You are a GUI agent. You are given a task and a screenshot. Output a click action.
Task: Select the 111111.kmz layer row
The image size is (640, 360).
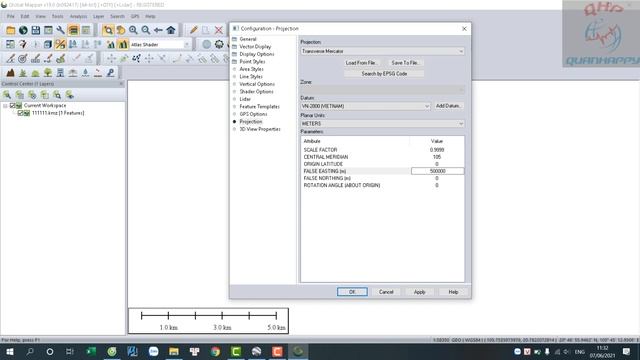point(58,113)
